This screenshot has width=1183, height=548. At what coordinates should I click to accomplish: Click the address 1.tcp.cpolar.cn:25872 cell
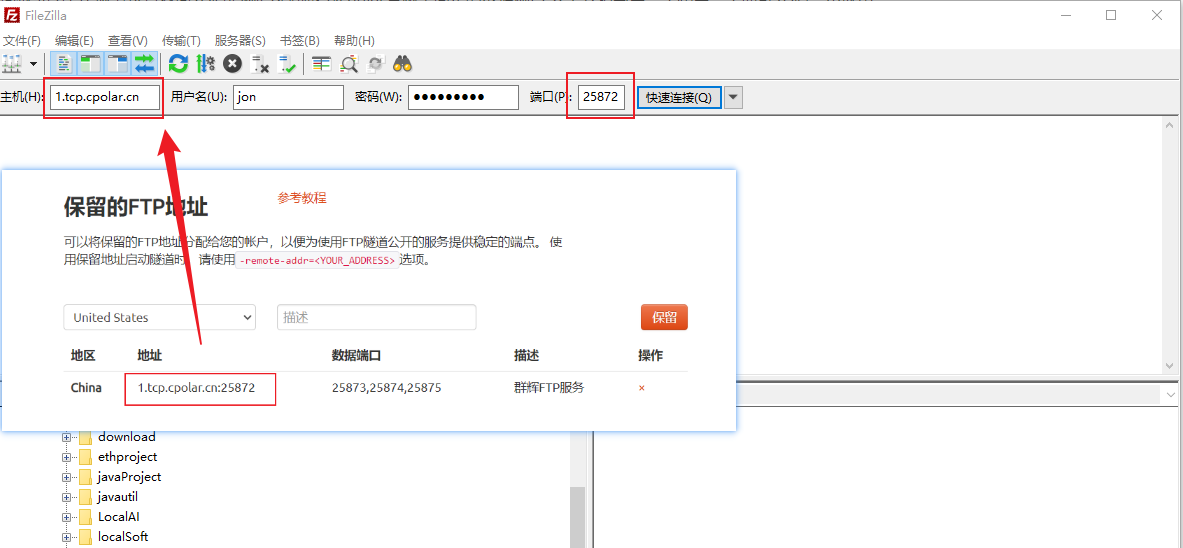(x=196, y=388)
